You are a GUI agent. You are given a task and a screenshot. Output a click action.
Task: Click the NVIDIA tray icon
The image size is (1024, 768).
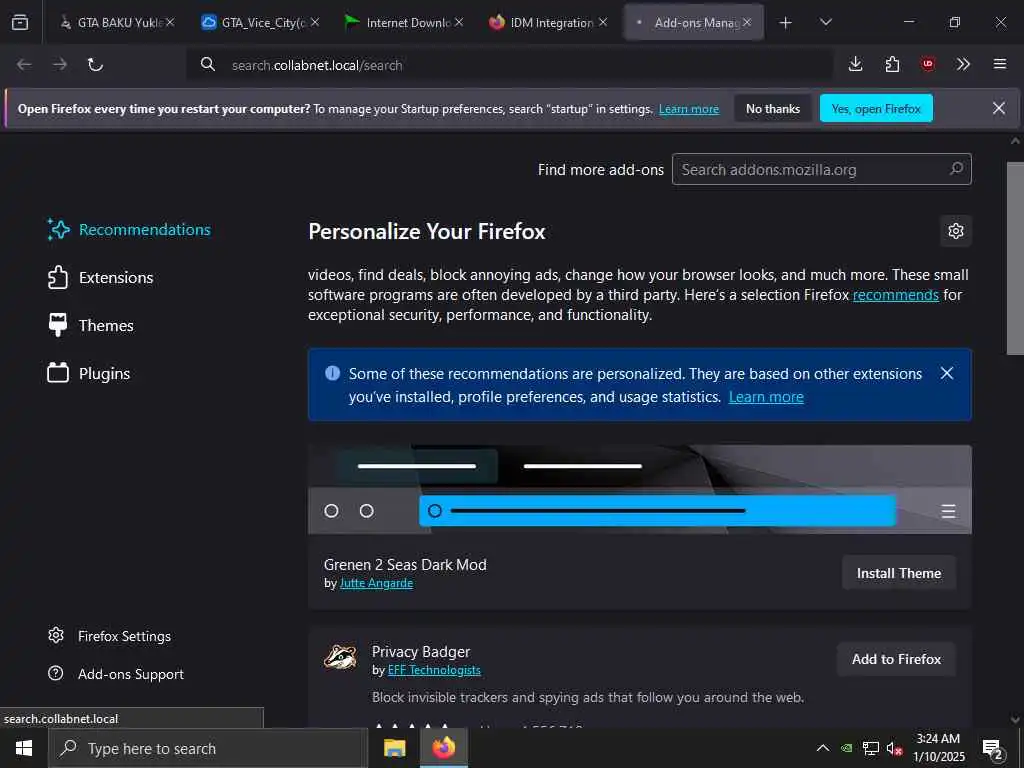coord(846,748)
